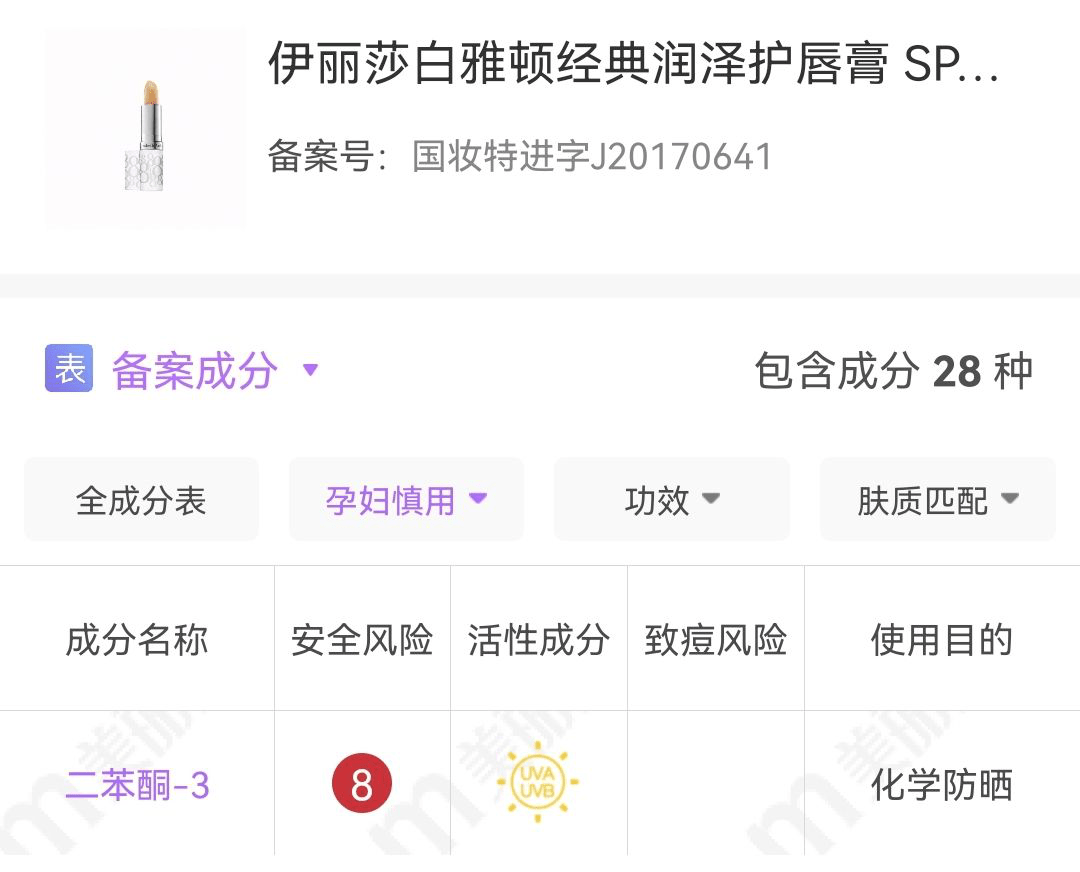Tap the UVA UVB sun icon
This screenshot has width=1080, height=872.
coord(538,783)
